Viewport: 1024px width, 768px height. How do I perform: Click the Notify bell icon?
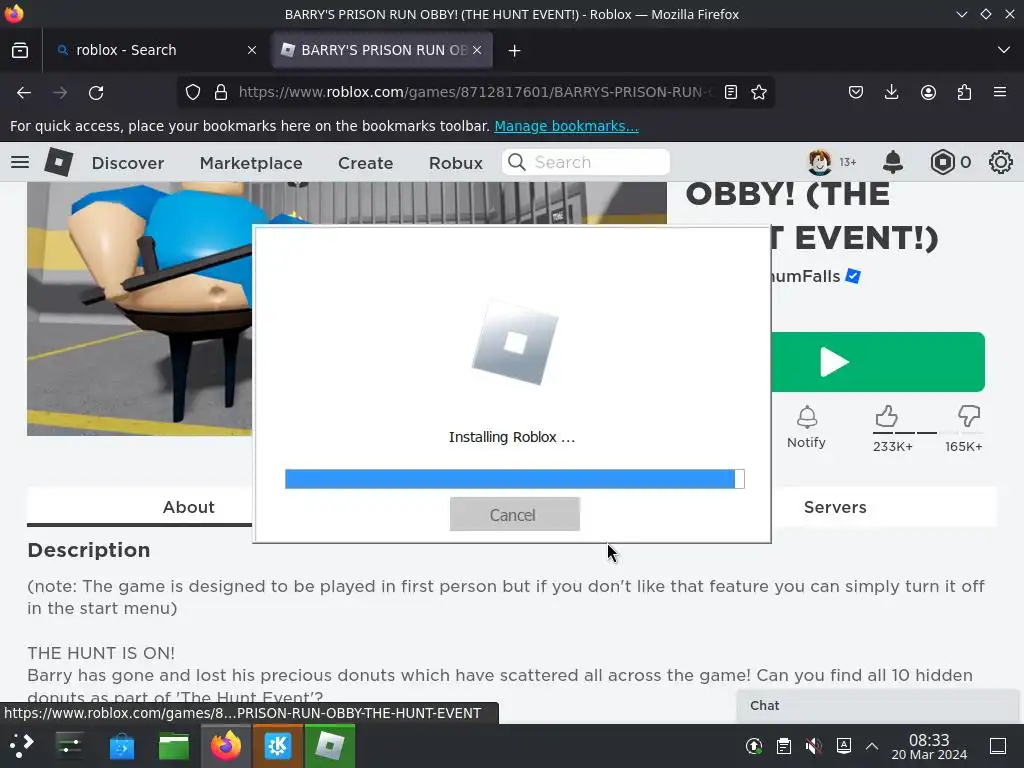[807, 417]
